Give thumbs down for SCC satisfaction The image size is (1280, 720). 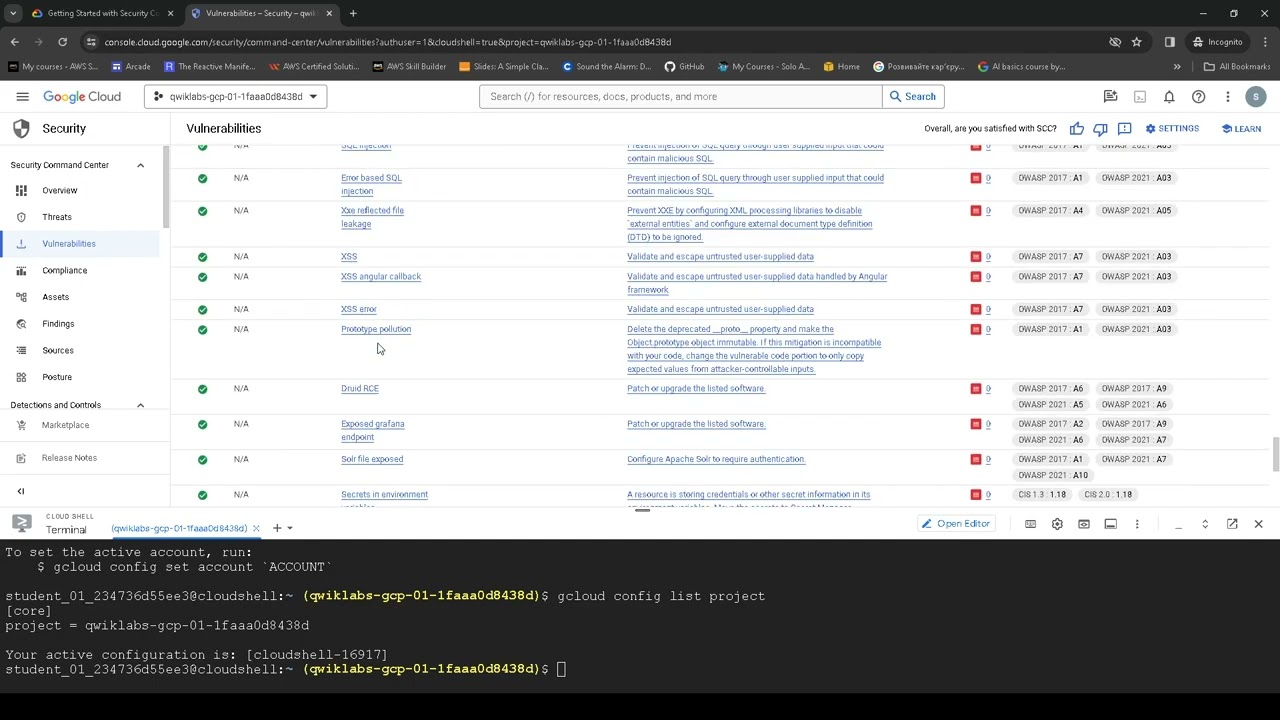coord(1101,129)
